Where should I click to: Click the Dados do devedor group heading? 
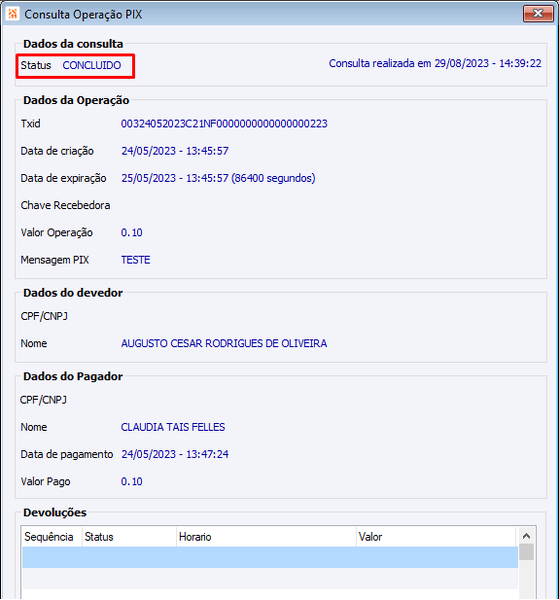coord(73,293)
